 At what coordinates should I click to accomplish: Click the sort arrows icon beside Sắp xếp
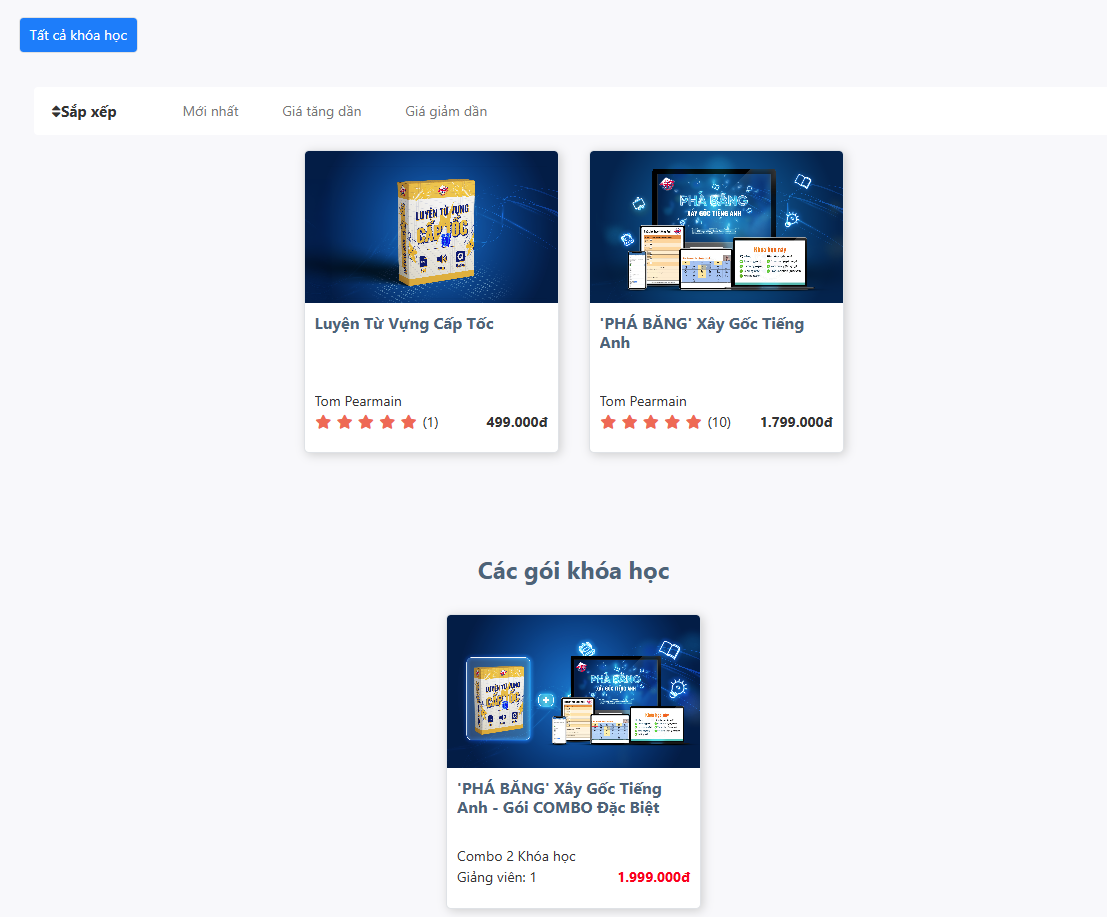(56, 112)
